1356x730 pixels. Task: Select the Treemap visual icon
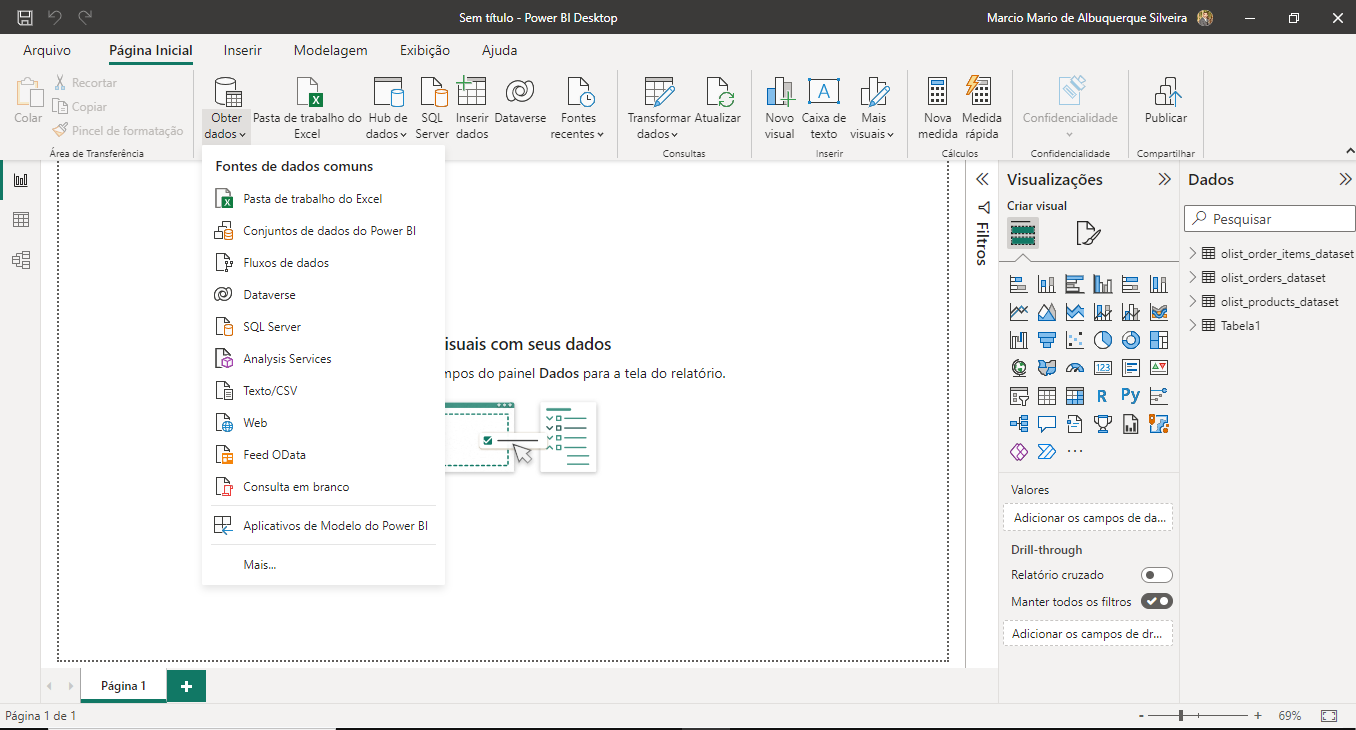coord(1159,340)
